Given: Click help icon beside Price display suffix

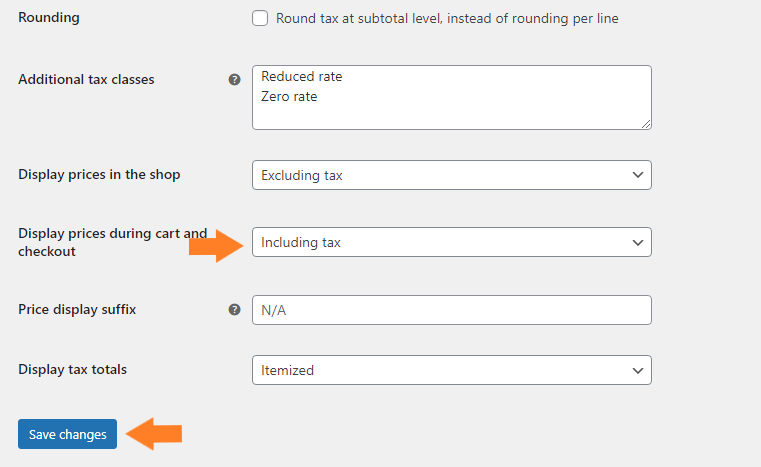Looking at the screenshot, I should [x=234, y=310].
